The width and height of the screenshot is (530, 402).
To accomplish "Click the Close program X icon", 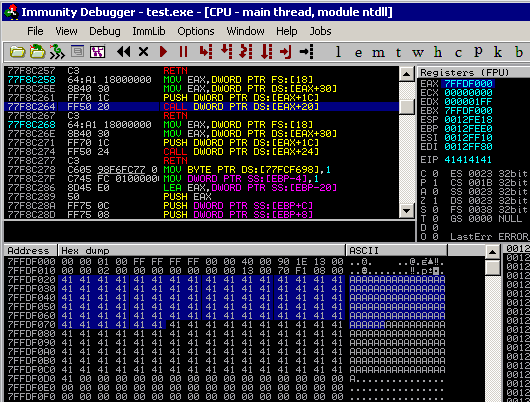I will tap(143, 52).
